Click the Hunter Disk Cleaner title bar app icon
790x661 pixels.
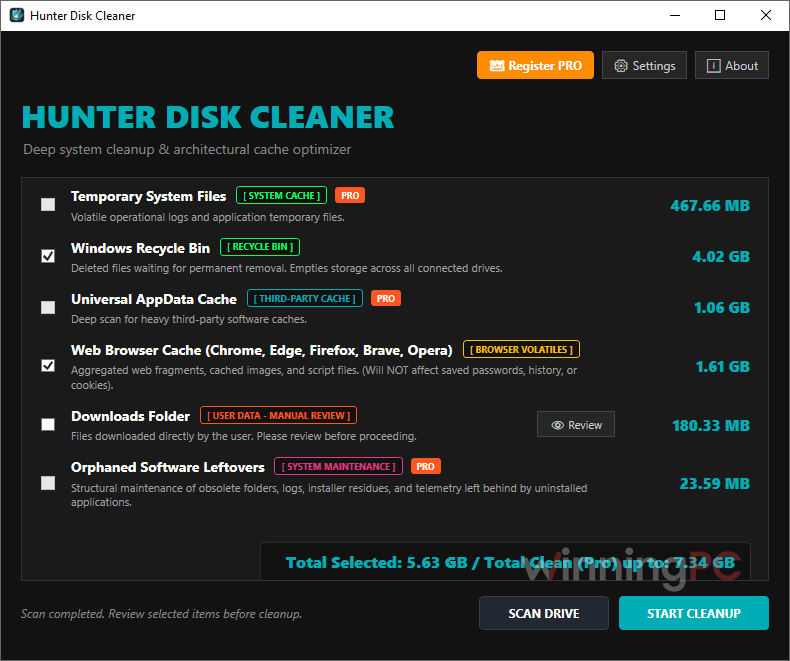[x=17, y=15]
